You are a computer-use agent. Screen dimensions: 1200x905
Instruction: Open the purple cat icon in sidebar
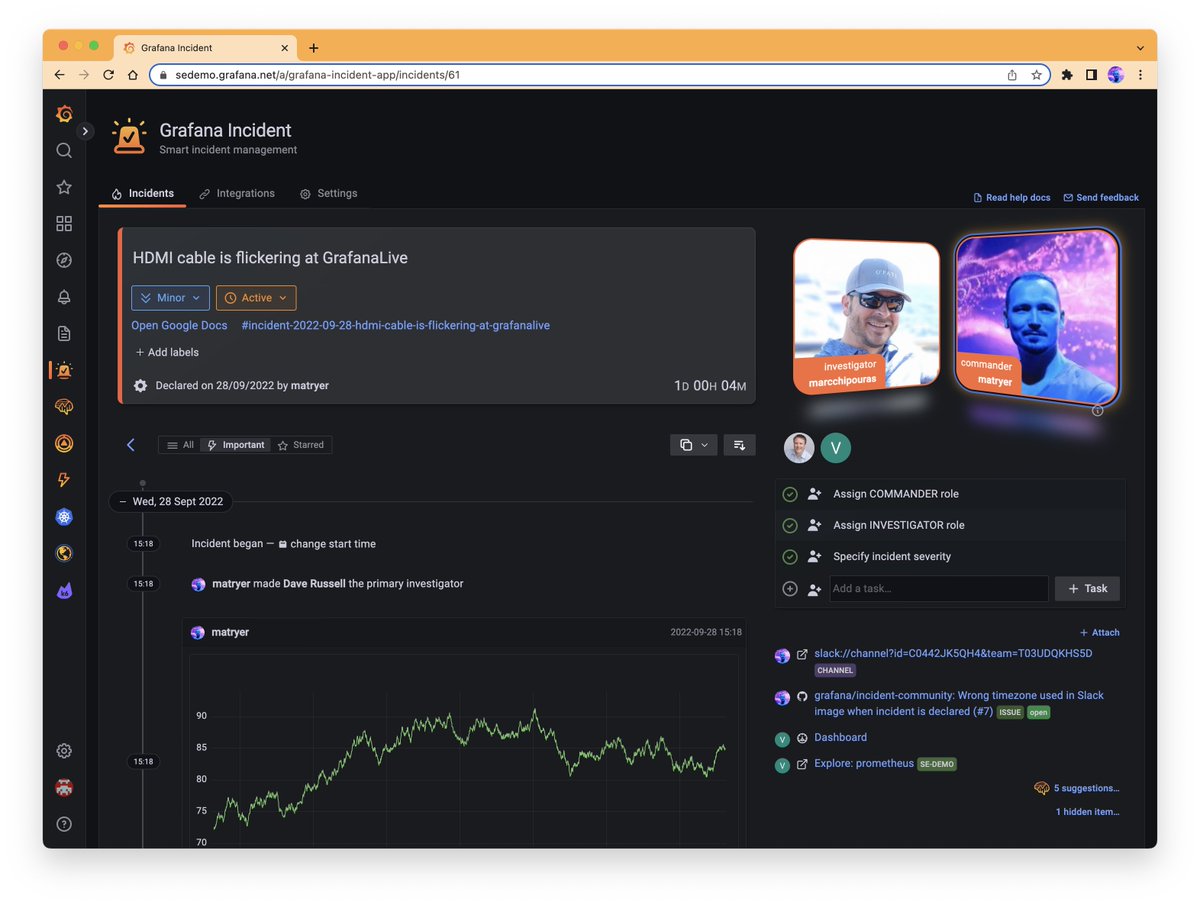point(64,590)
